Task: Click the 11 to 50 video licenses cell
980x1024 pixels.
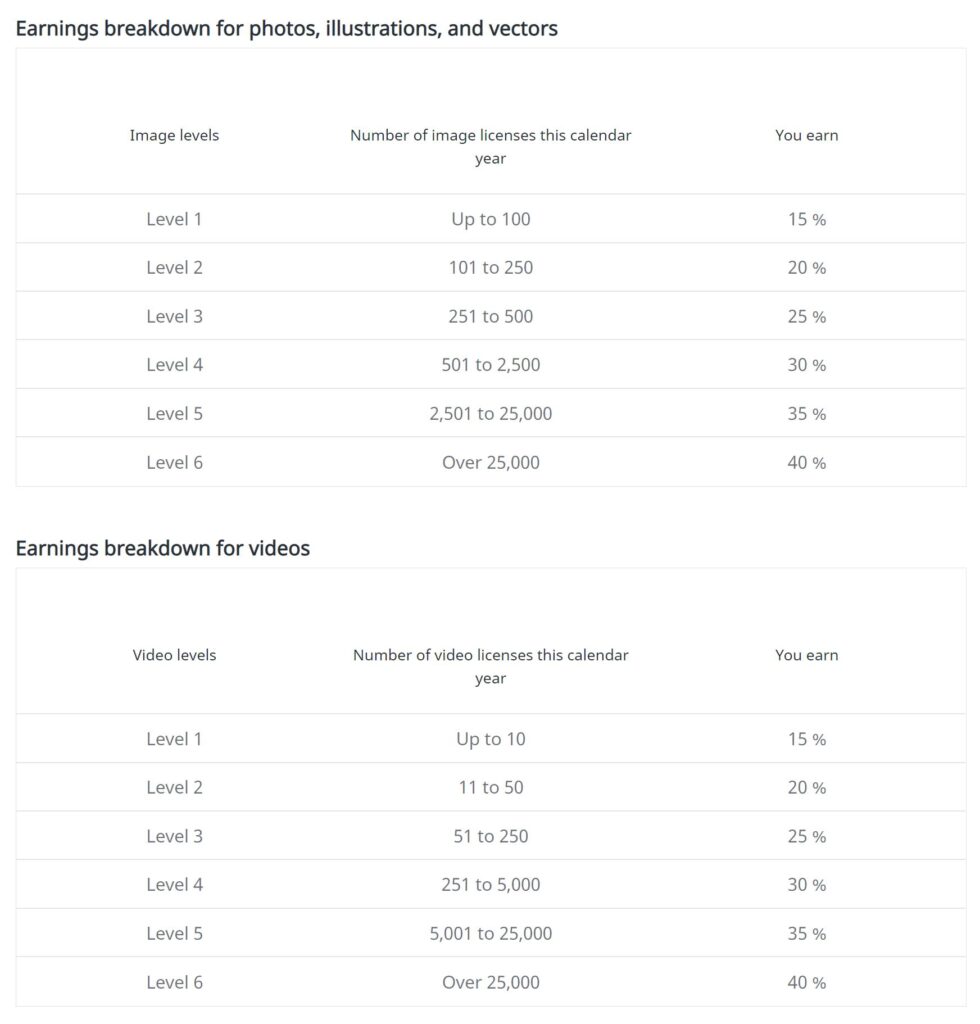Action: (x=490, y=788)
